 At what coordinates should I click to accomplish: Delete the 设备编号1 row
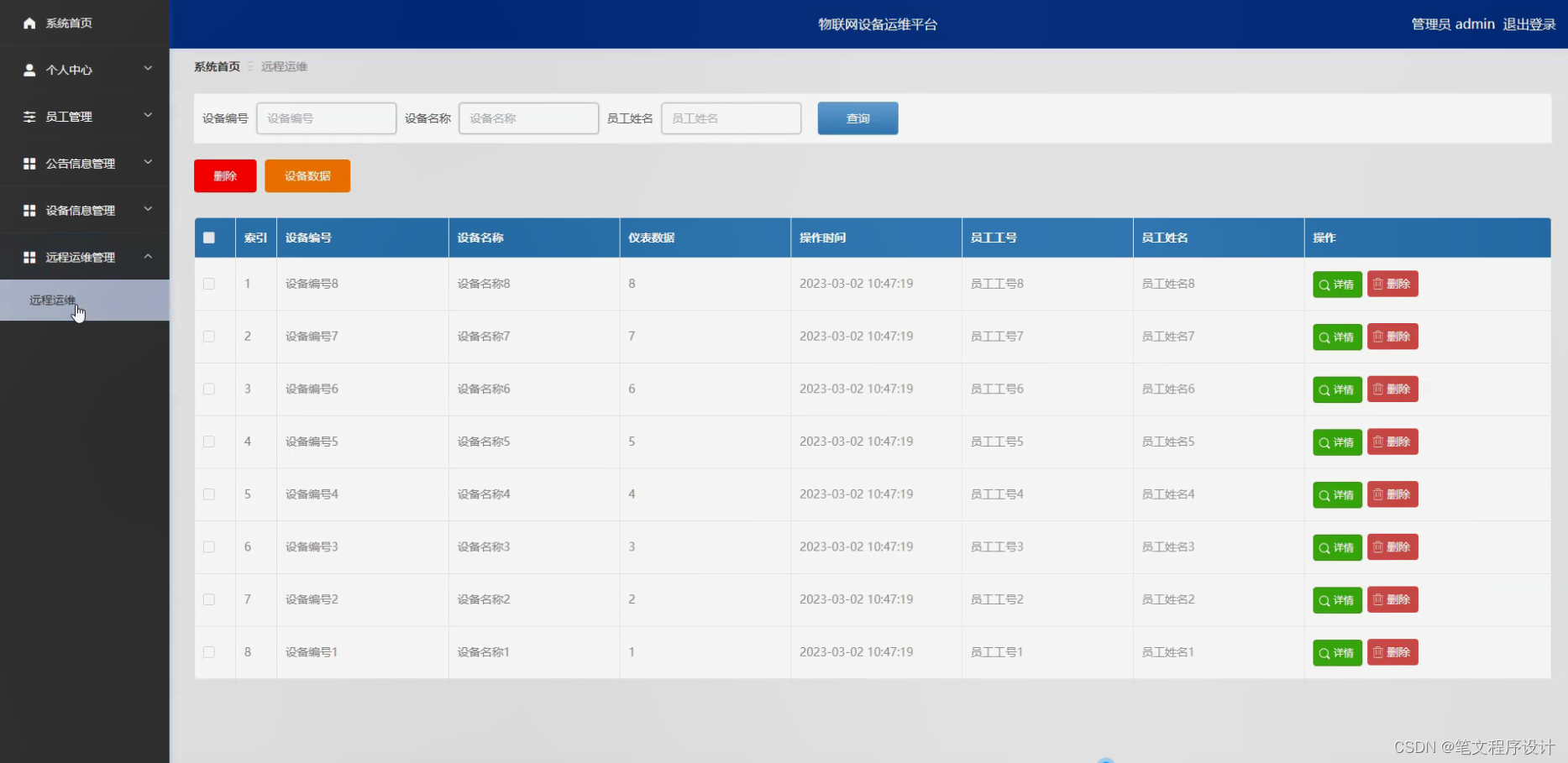point(1392,652)
